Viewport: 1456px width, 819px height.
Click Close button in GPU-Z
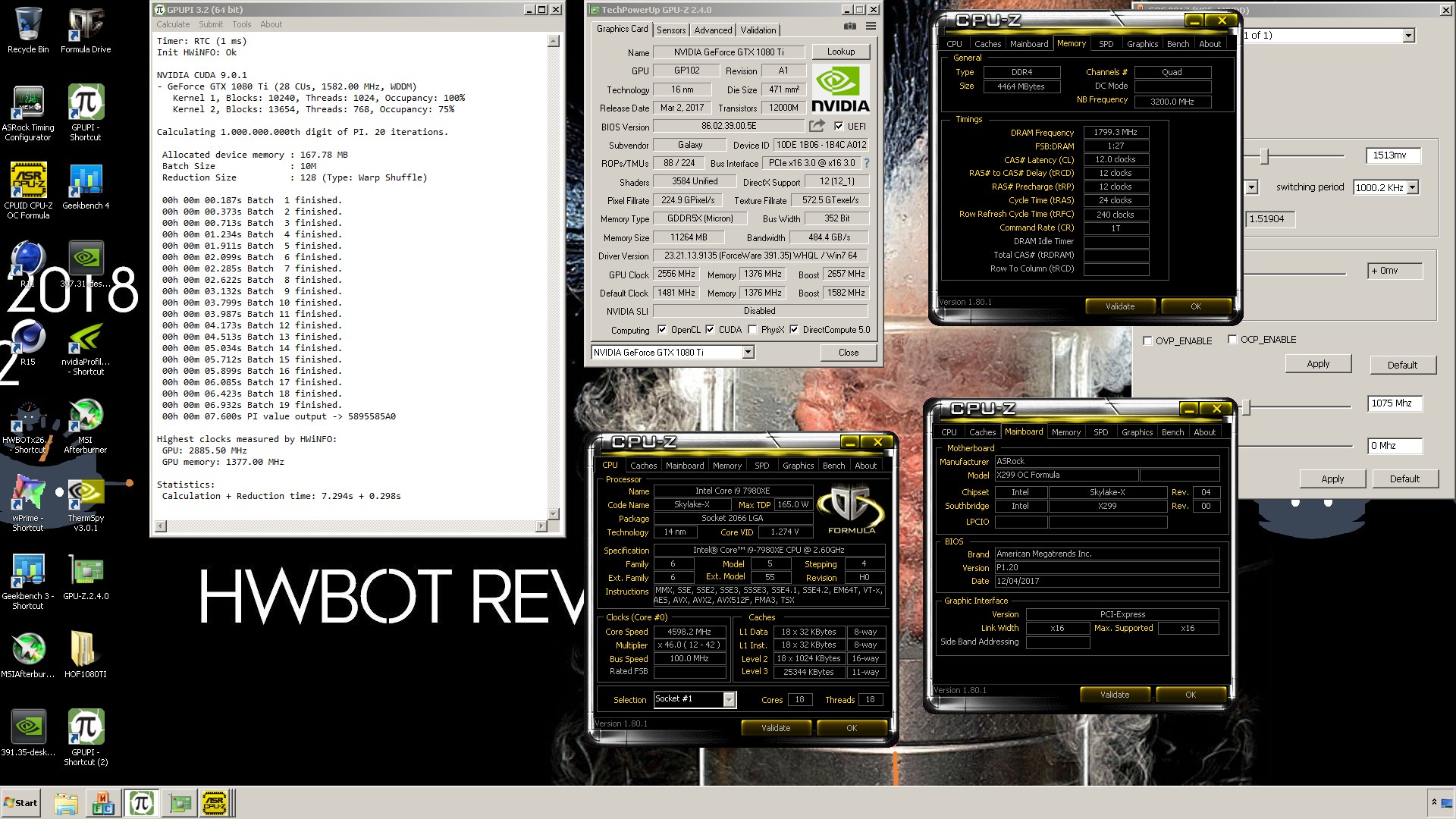tap(849, 353)
